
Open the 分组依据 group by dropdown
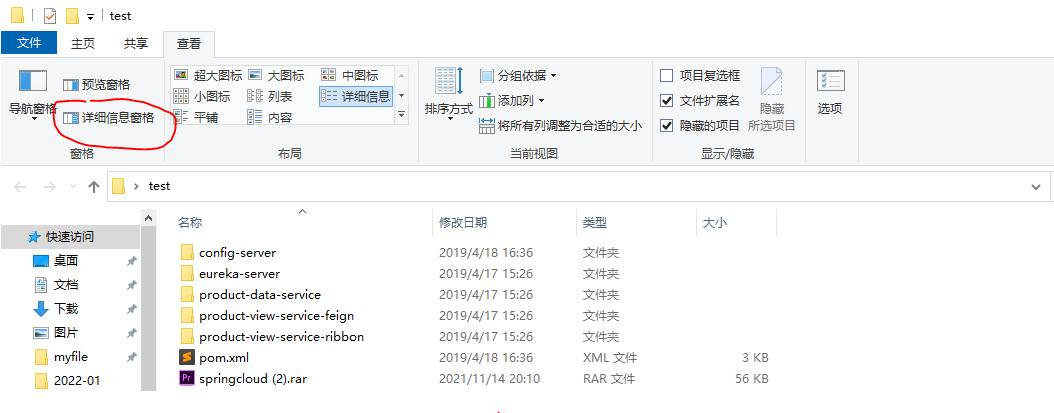pos(518,75)
